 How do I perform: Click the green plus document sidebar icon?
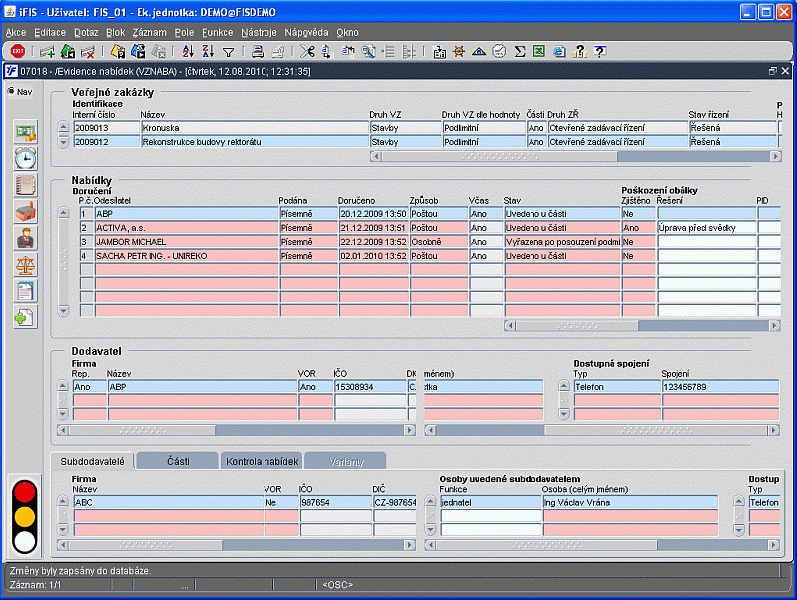click(25, 318)
